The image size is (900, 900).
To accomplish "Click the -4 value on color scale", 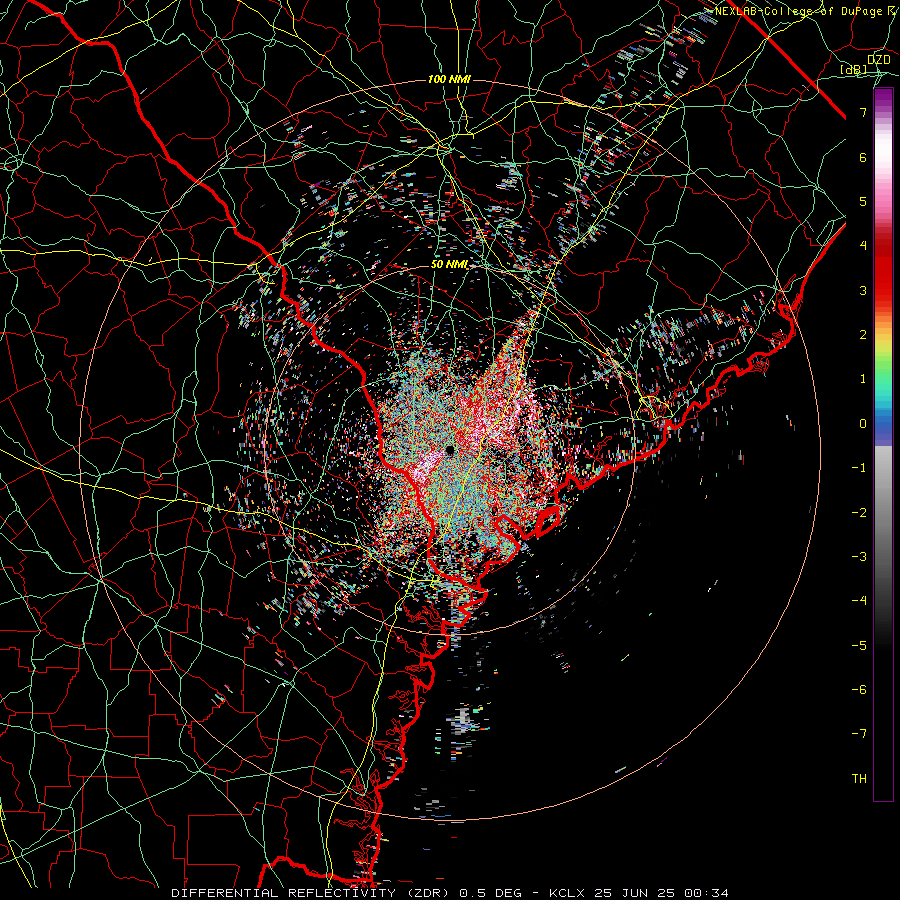I will tap(859, 601).
